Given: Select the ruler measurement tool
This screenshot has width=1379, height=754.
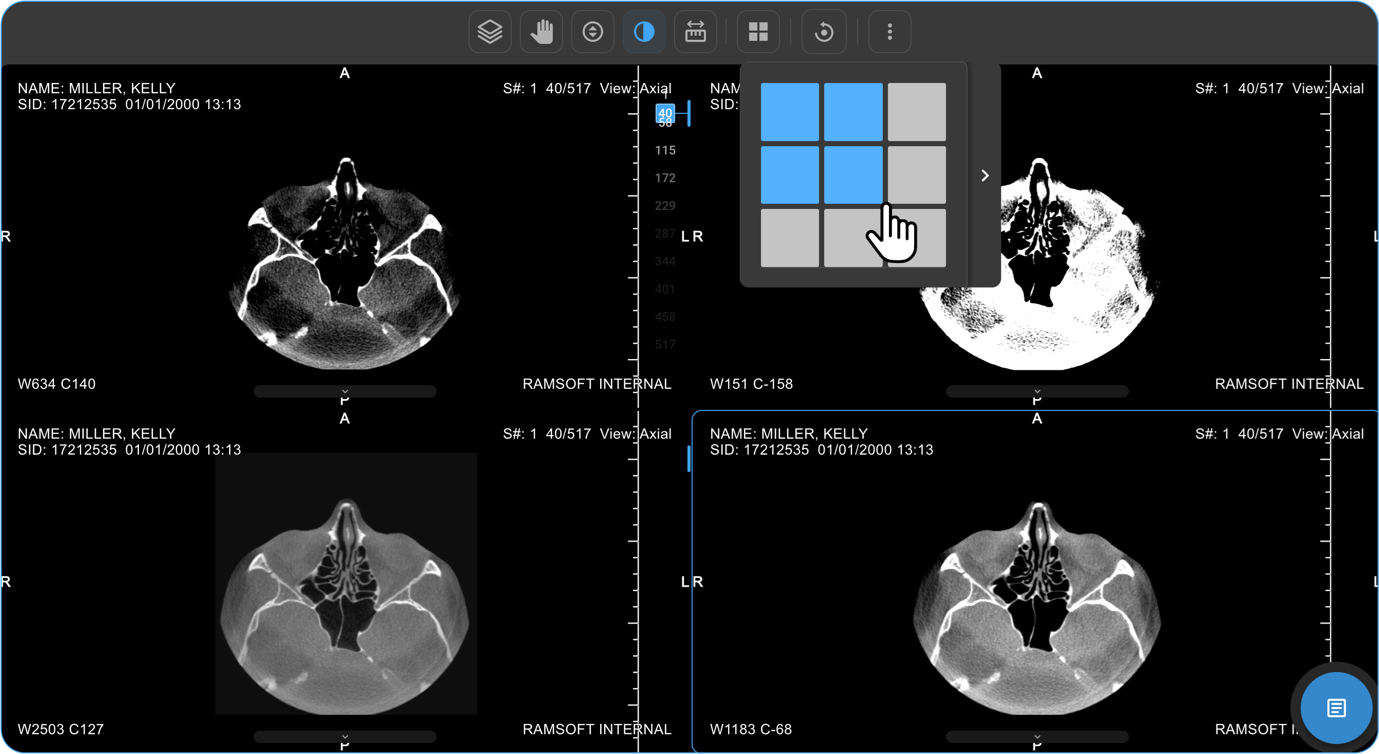Looking at the screenshot, I should click(x=695, y=32).
